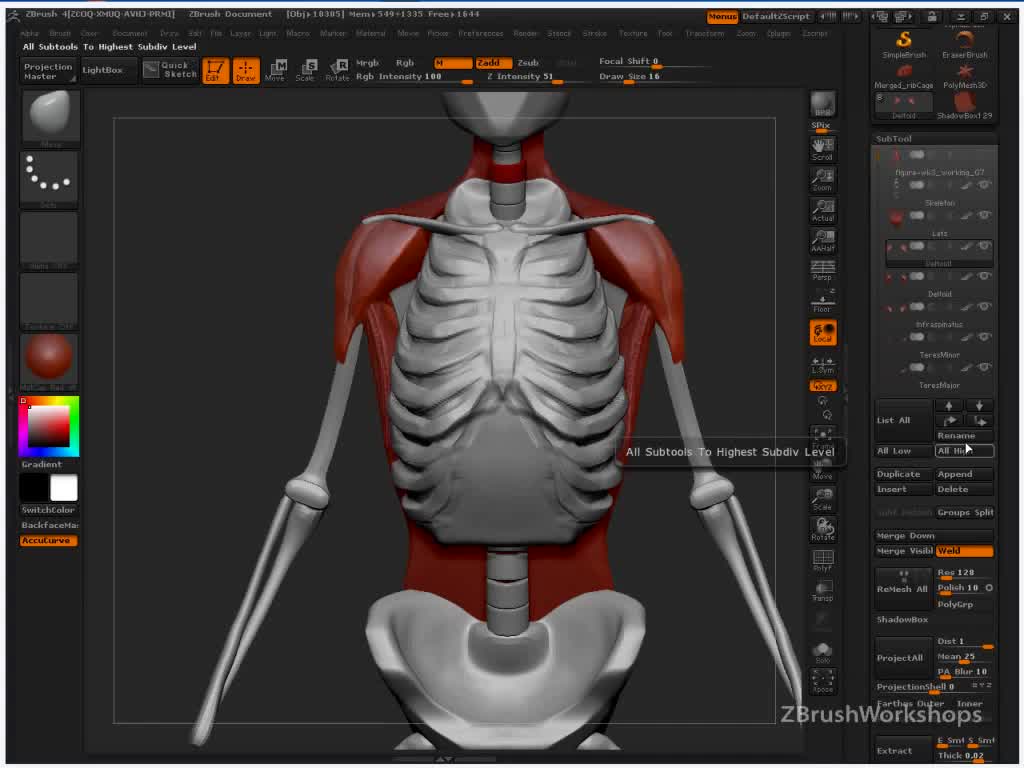Screen dimensions: 1024x768
Task: Select the ShadowBox1 tool icon
Action: click(x=964, y=106)
